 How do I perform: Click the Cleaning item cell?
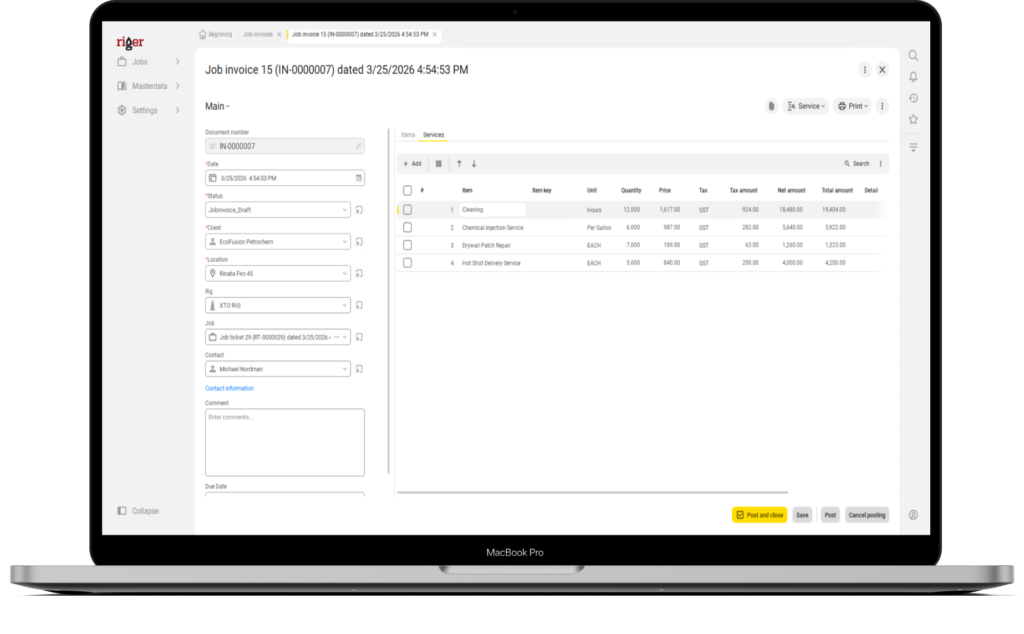tap(493, 210)
